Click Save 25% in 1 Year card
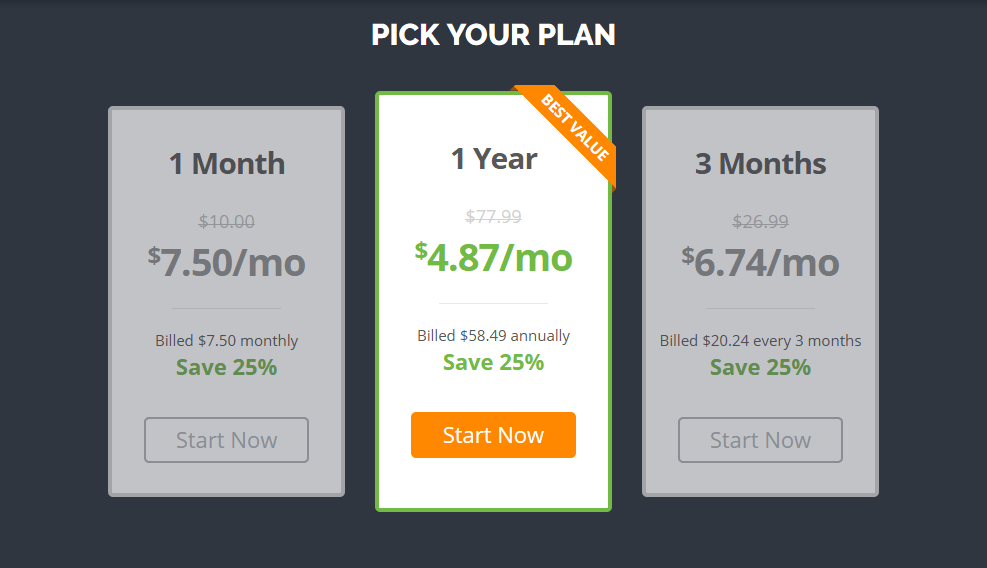The height and width of the screenshot is (568, 987). pyautogui.click(x=493, y=362)
